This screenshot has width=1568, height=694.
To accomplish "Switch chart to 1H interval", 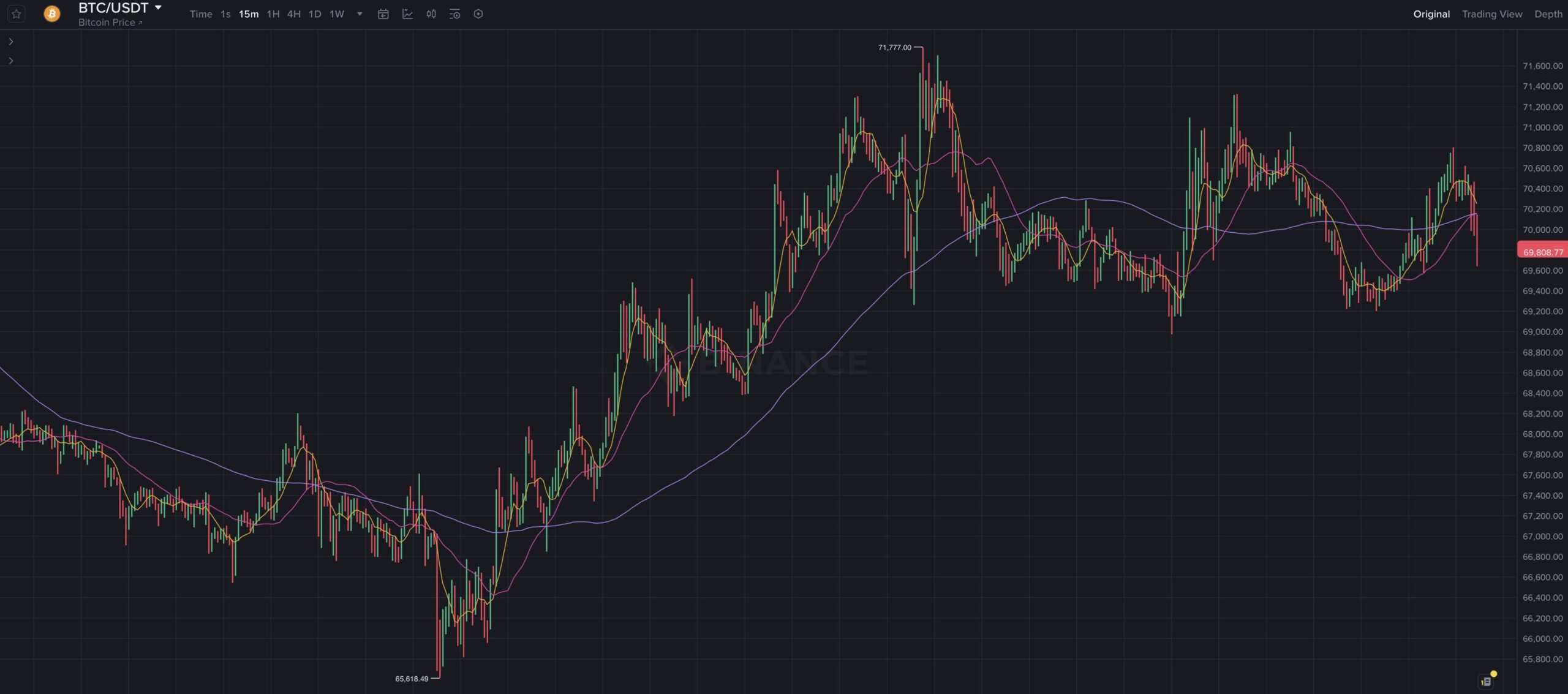I will click(273, 14).
